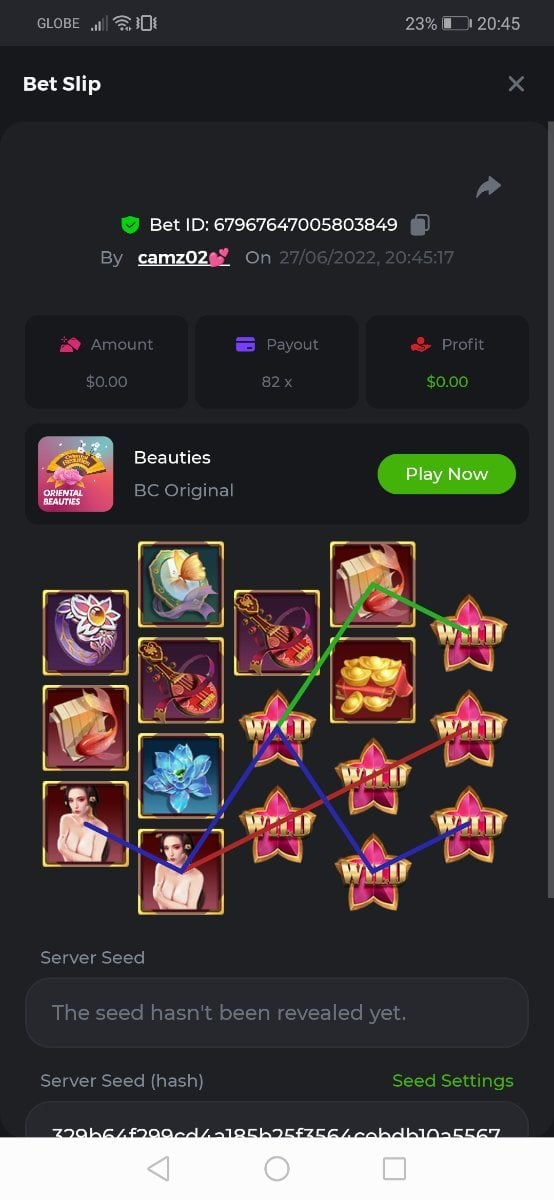Click the Amount coins icon

coord(70,344)
